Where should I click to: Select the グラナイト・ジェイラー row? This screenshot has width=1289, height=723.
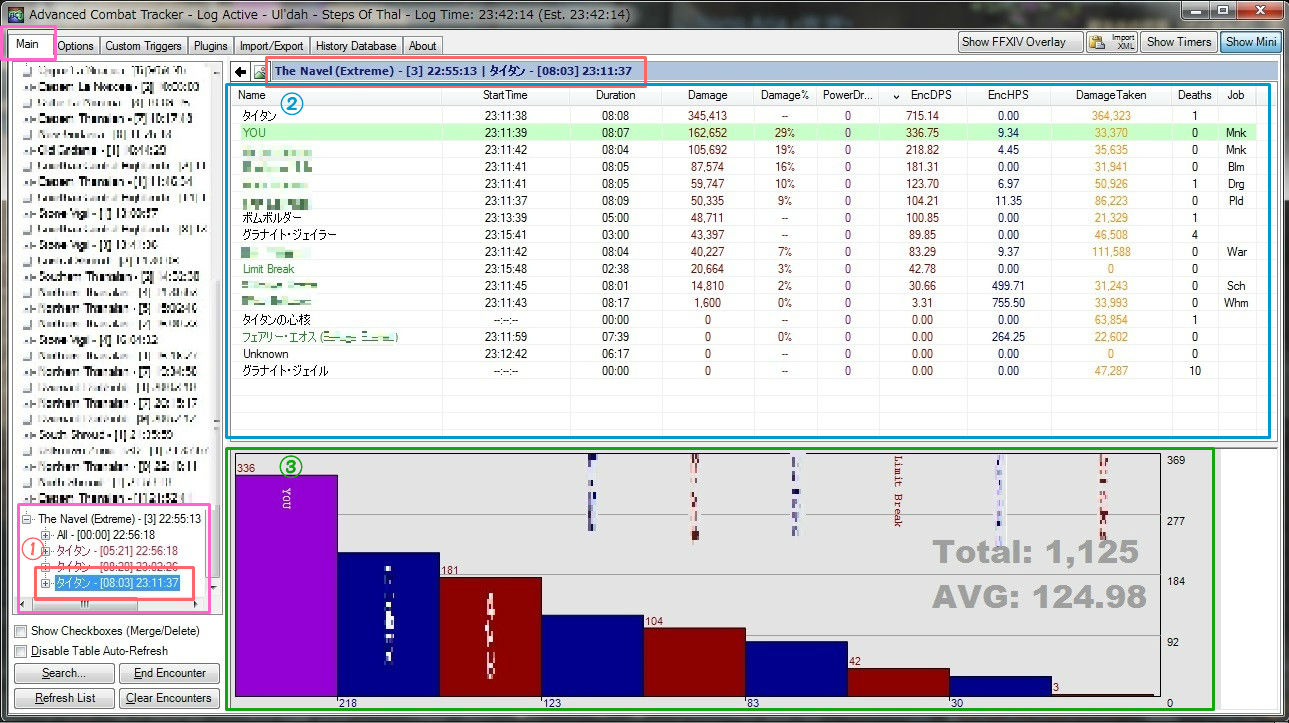pos(746,234)
